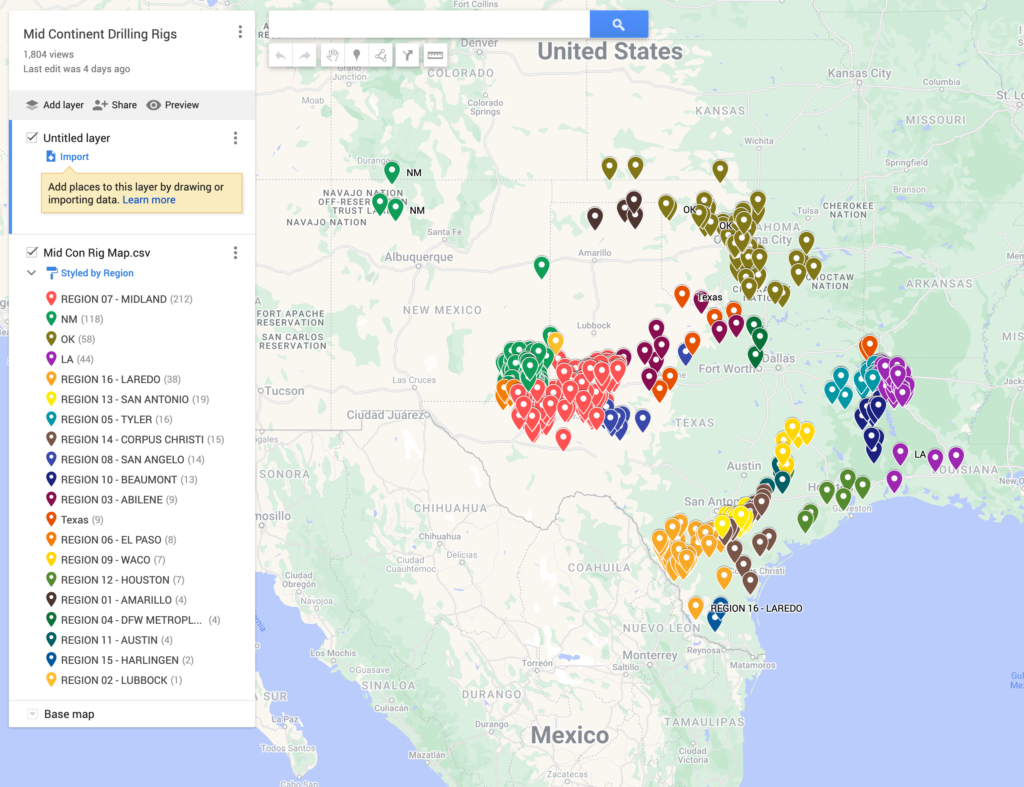Toggle visibility of the Untitled layer checkbox
The image size is (1024, 787).
pyautogui.click(x=34, y=138)
